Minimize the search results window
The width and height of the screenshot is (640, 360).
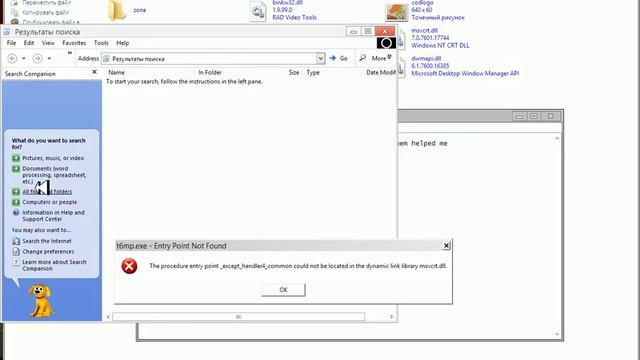353,31
